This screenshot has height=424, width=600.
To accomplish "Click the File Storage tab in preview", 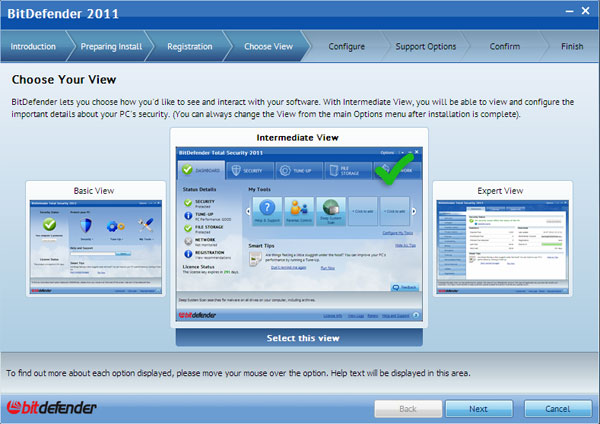I will [x=348, y=170].
